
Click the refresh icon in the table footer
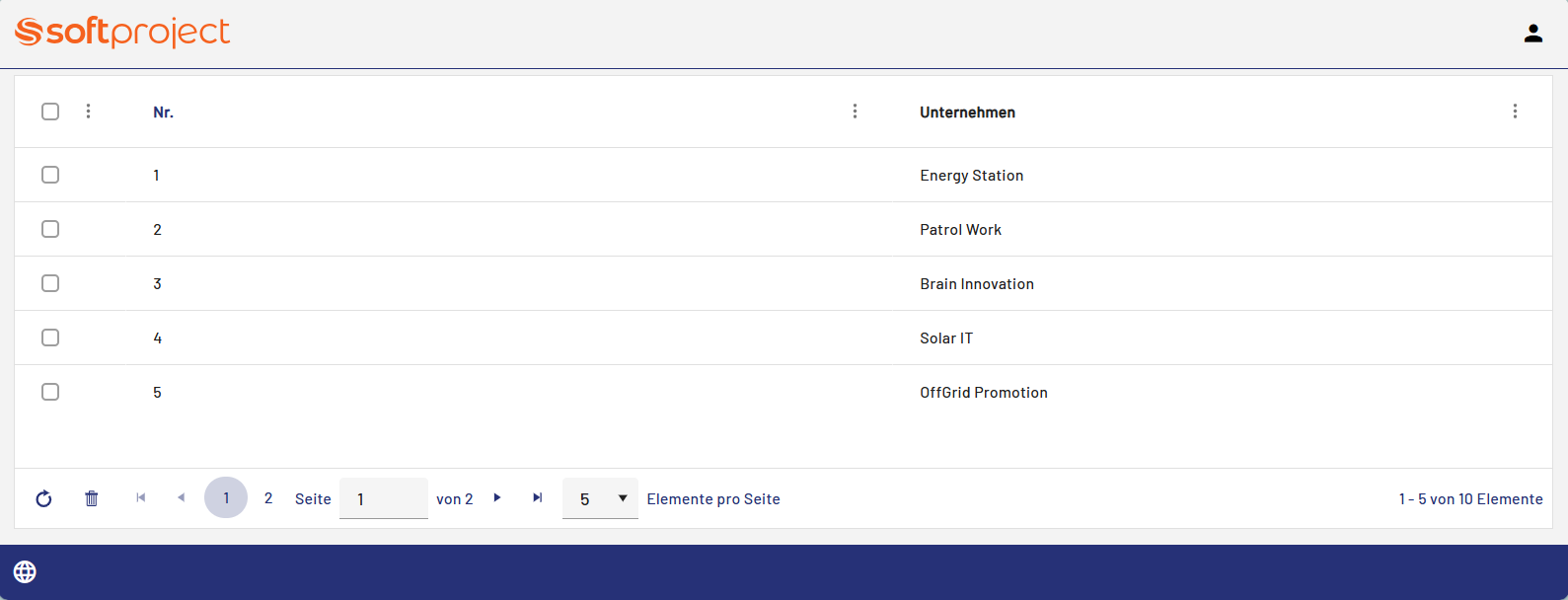pos(43,498)
